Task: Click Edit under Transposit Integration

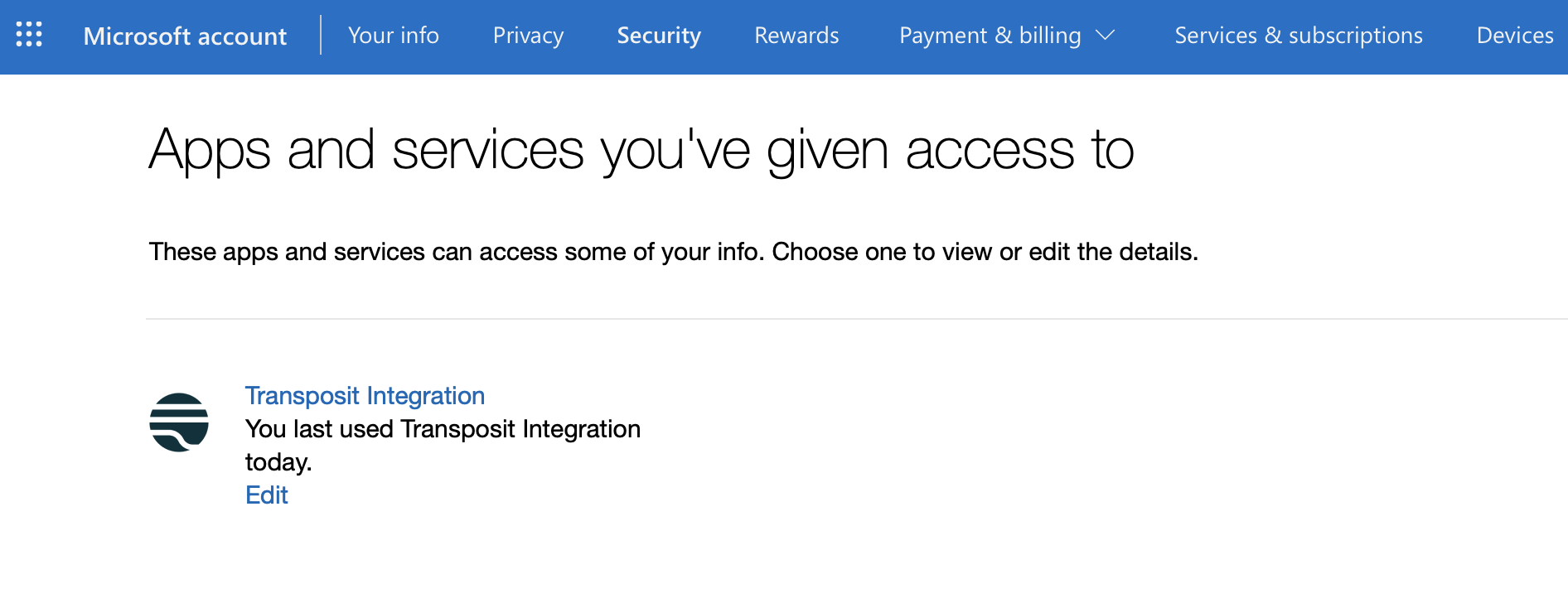Action: point(267,495)
